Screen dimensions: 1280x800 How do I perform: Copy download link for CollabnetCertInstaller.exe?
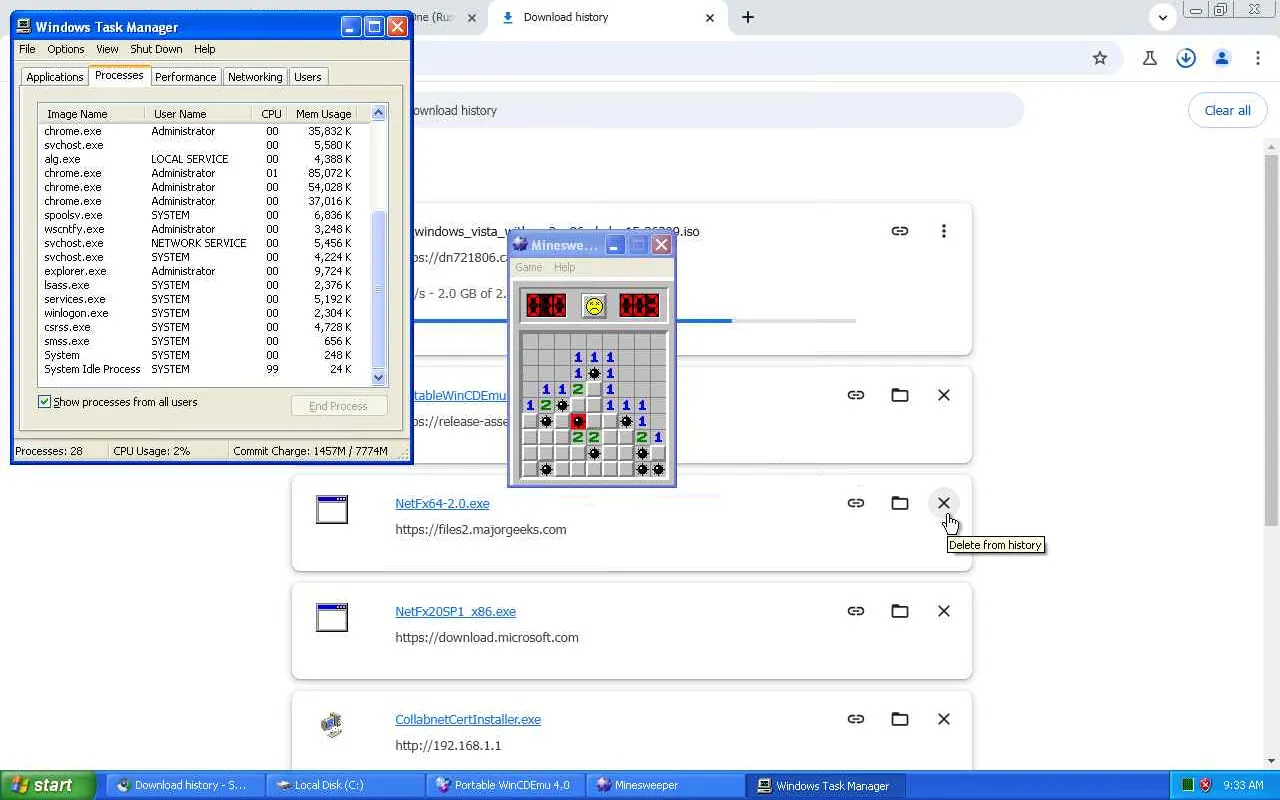point(856,719)
